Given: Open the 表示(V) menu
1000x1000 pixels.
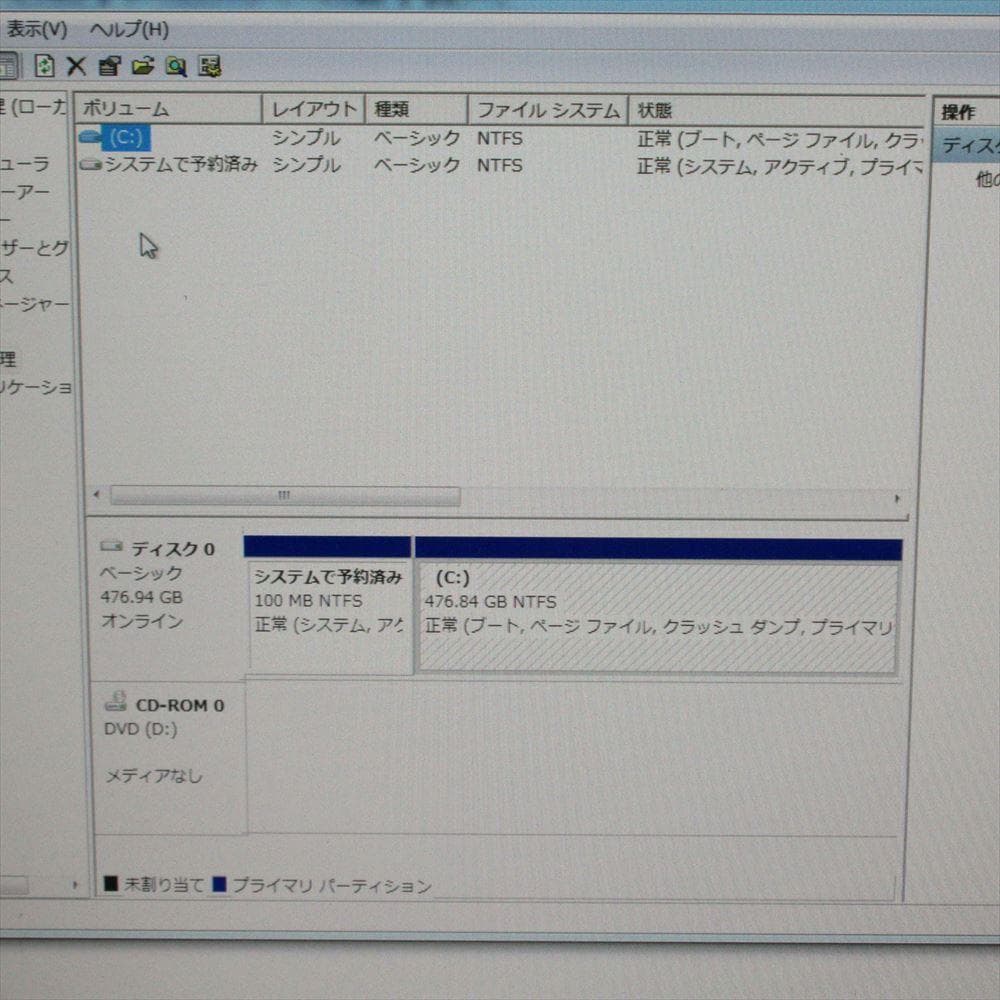Looking at the screenshot, I should tap(33, 31).
